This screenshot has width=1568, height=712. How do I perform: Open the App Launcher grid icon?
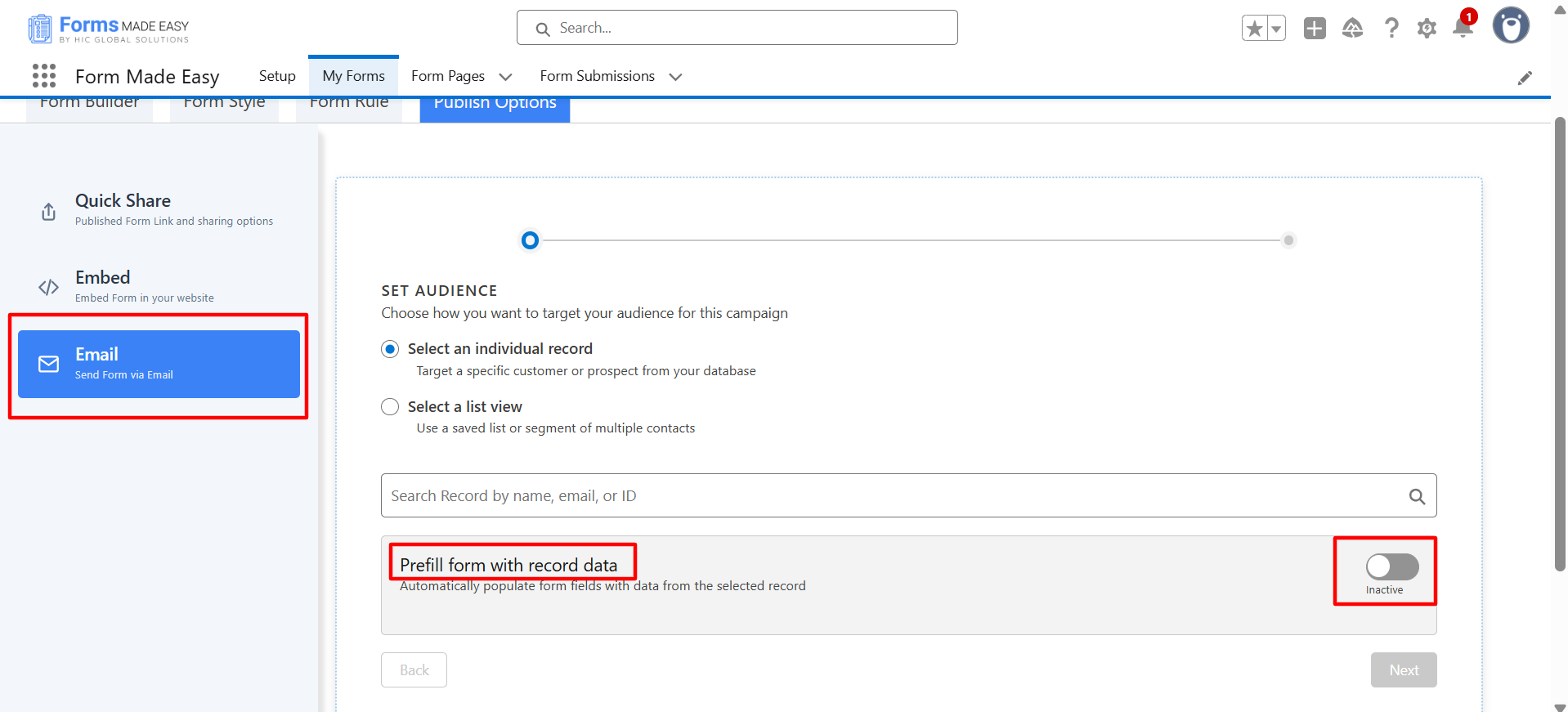(44, 76)
